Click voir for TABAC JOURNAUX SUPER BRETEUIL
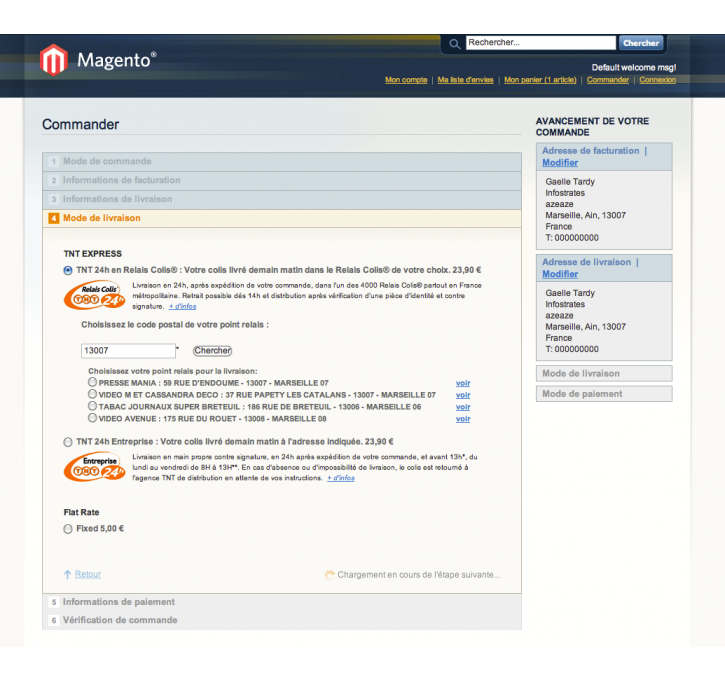 [x=463, y=407]
